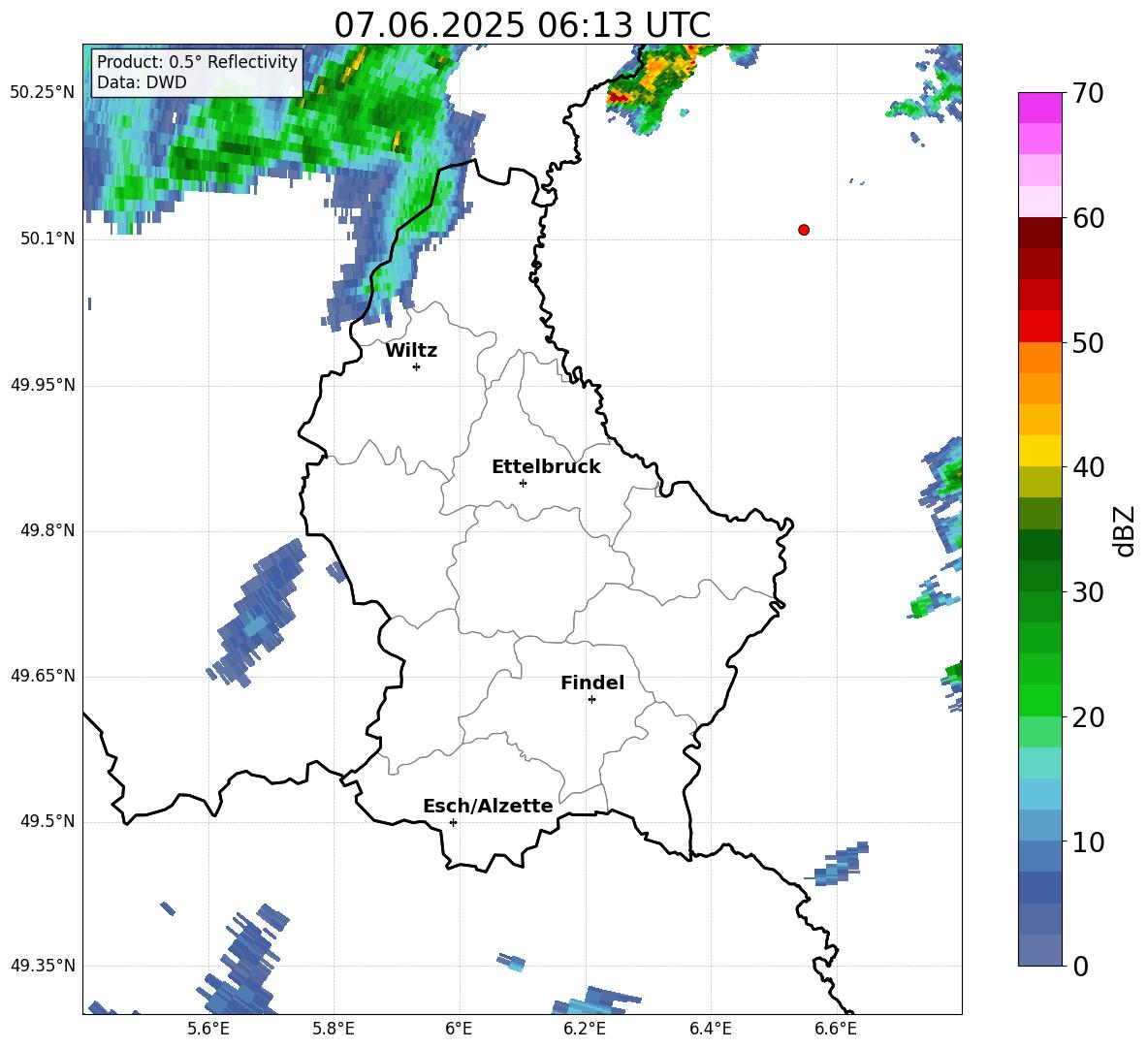
Task: Click the red dot marker on the map
Action: tap(804, 230)
